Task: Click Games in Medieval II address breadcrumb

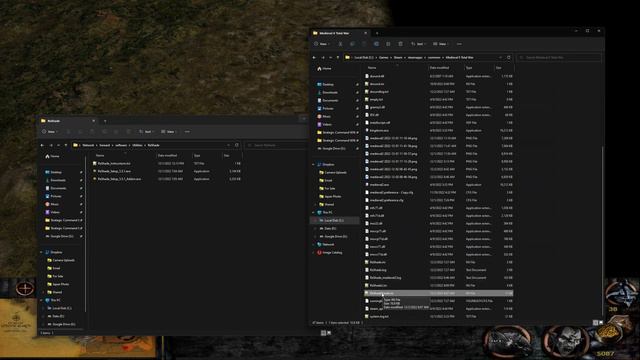Action: [384, 58]
